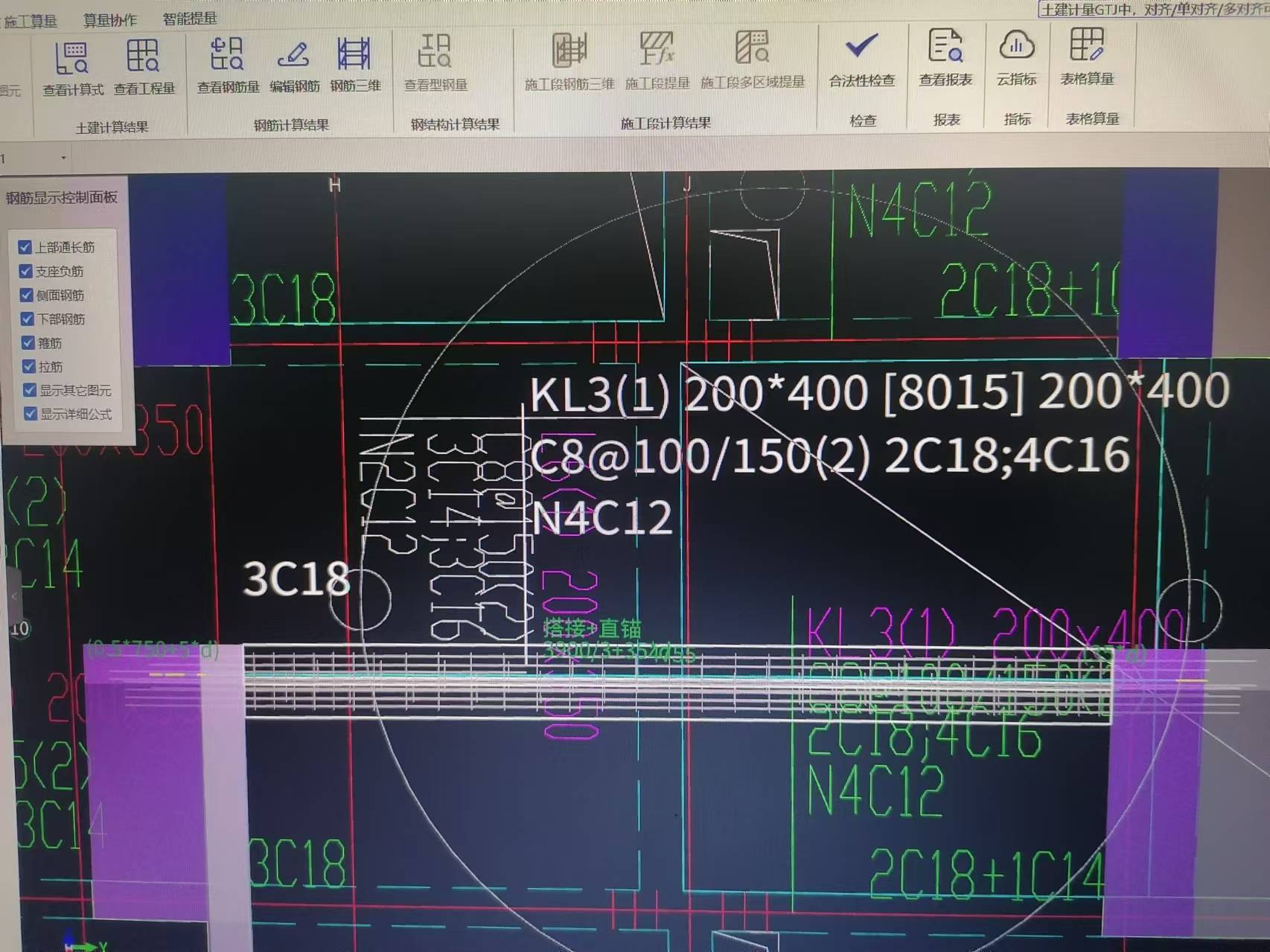Switch to 施工算量 tab
Viewport: 1270px width, 952px height.
[31, 22]
